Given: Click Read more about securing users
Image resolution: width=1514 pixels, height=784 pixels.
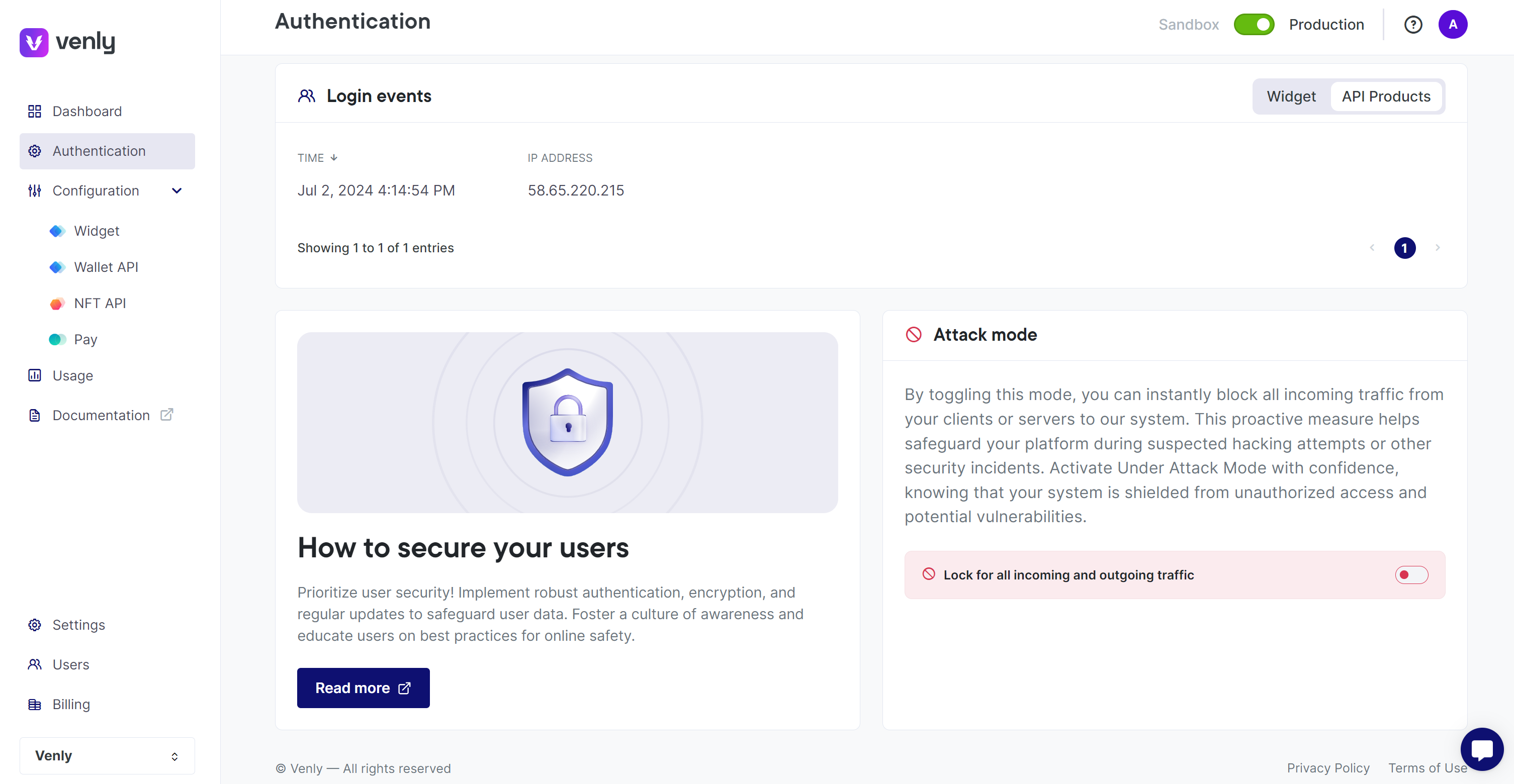Looking at the screenshot, I should 363,688.
